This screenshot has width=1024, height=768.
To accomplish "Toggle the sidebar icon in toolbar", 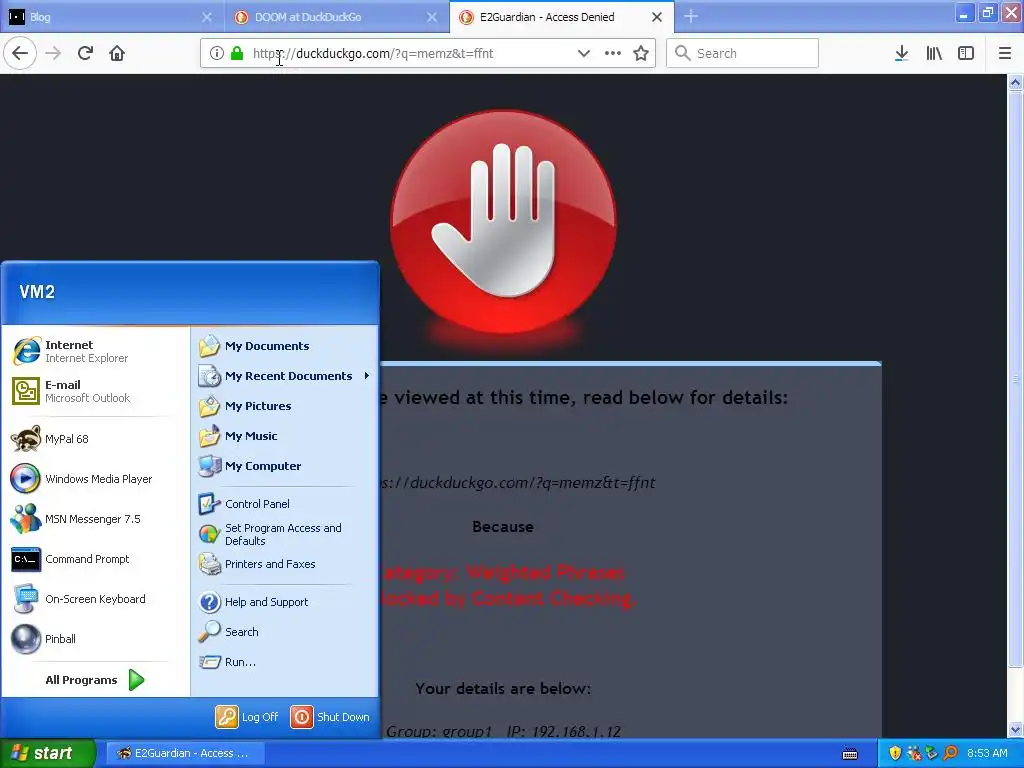I will click(966, 53).
